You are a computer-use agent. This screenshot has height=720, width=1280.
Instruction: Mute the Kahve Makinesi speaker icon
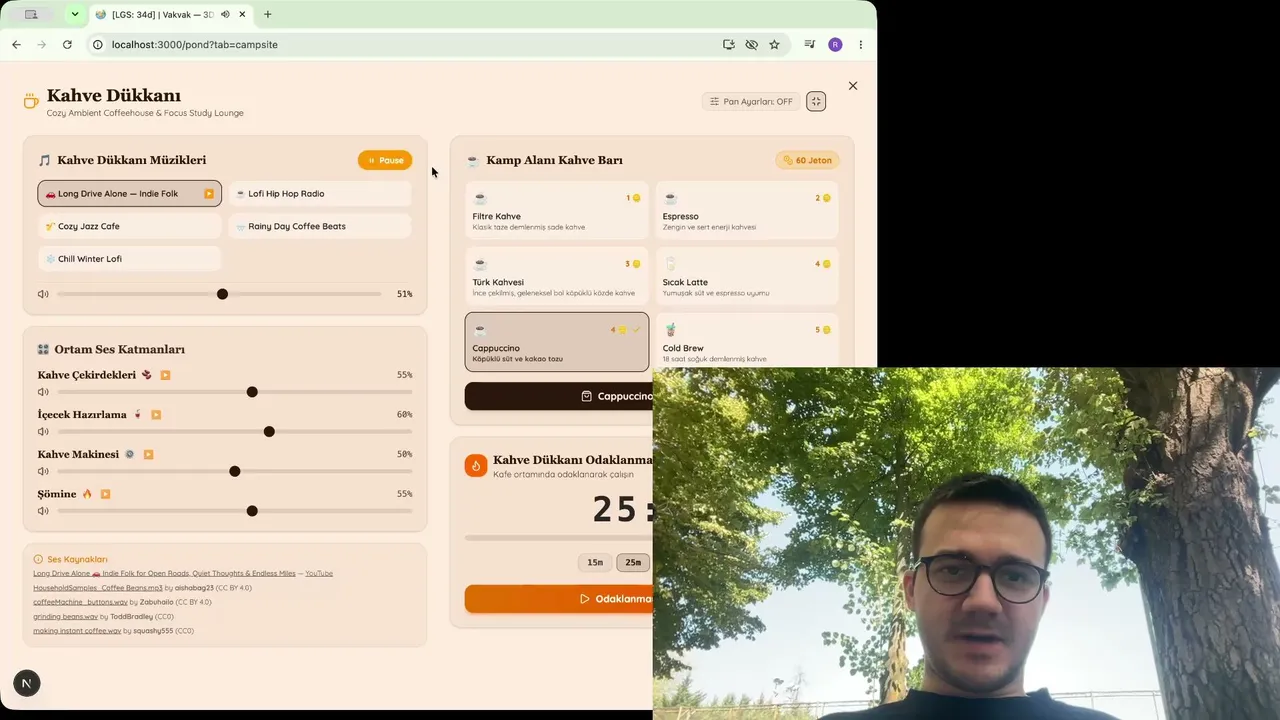click(x=43, y=471)
